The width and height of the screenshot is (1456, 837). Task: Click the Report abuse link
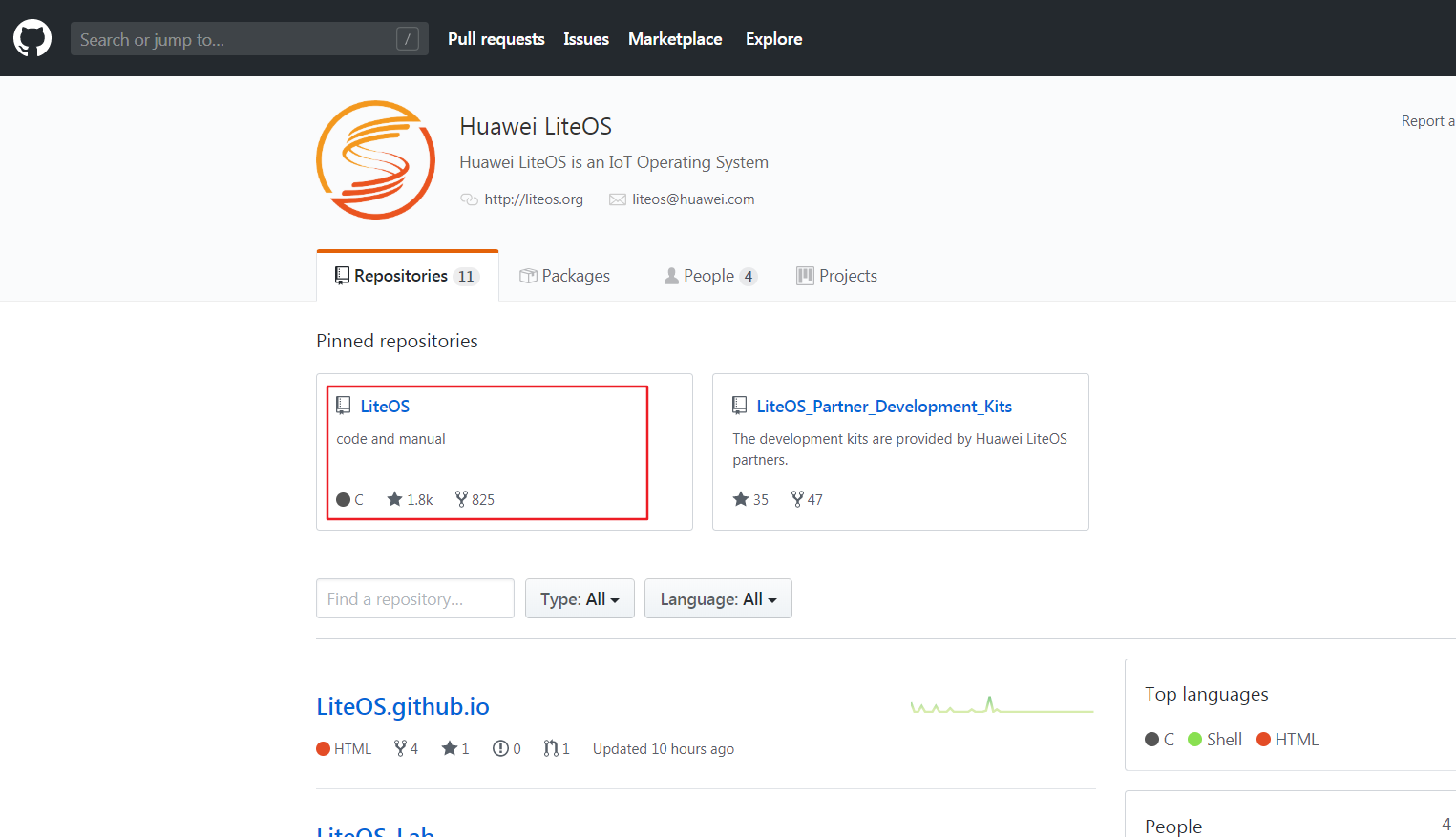(x=1428, y=121)
